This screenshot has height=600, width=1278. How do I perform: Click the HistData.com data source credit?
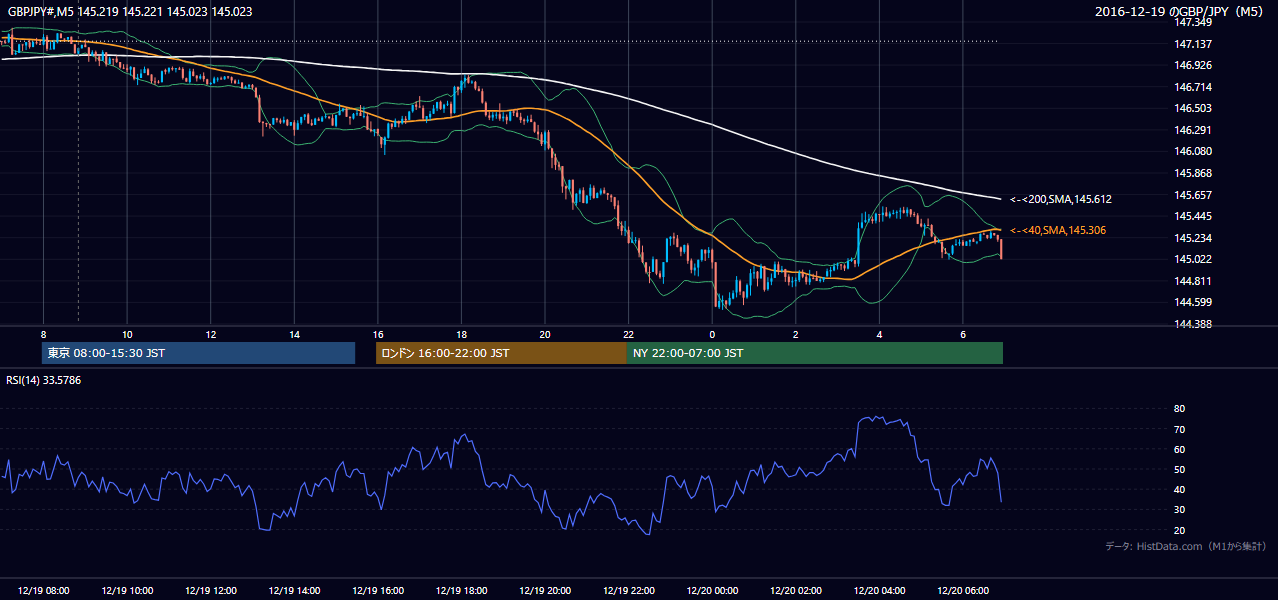pos(1187,546)
